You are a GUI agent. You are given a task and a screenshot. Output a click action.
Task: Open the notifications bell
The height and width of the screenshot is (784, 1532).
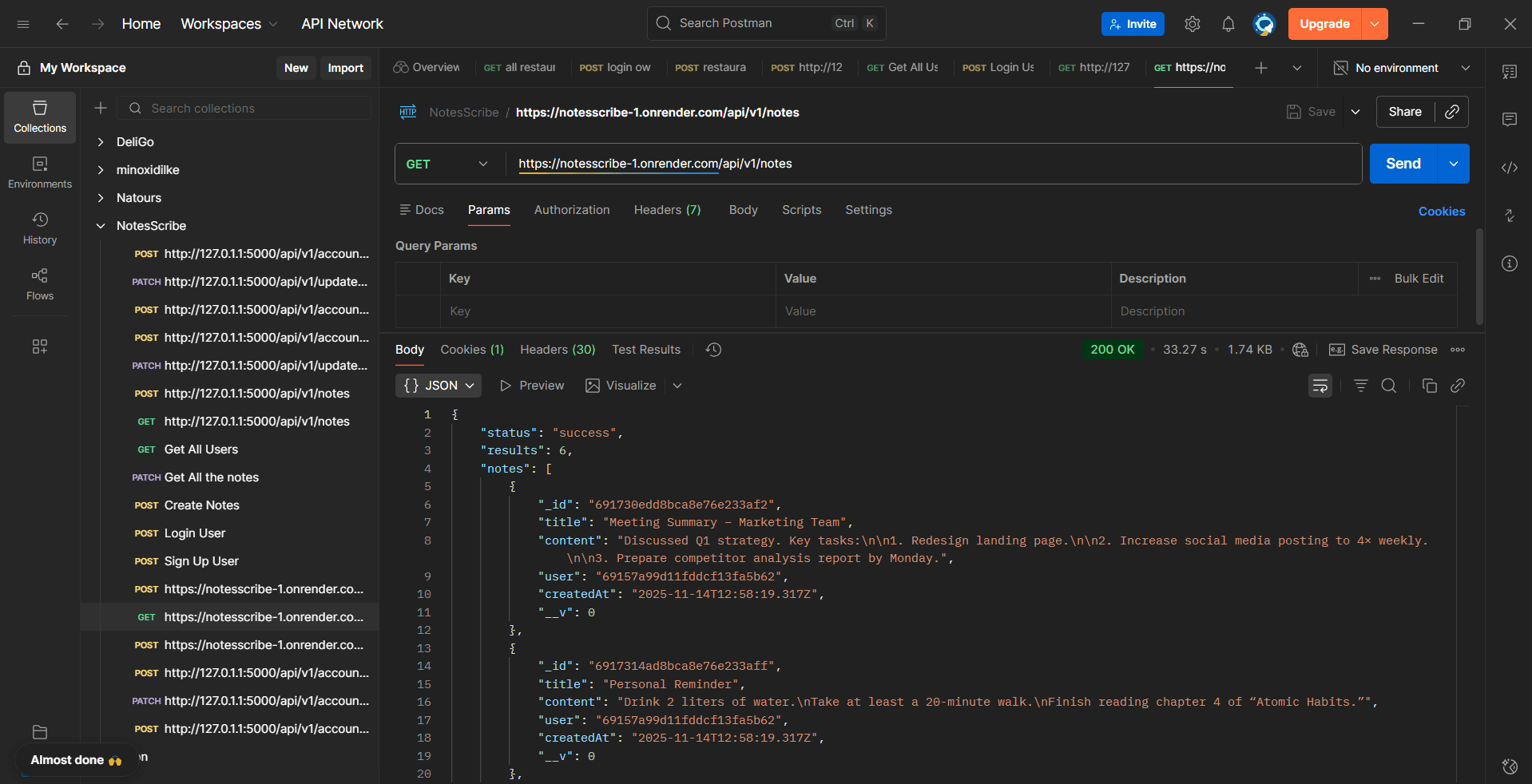(1228, 24)
